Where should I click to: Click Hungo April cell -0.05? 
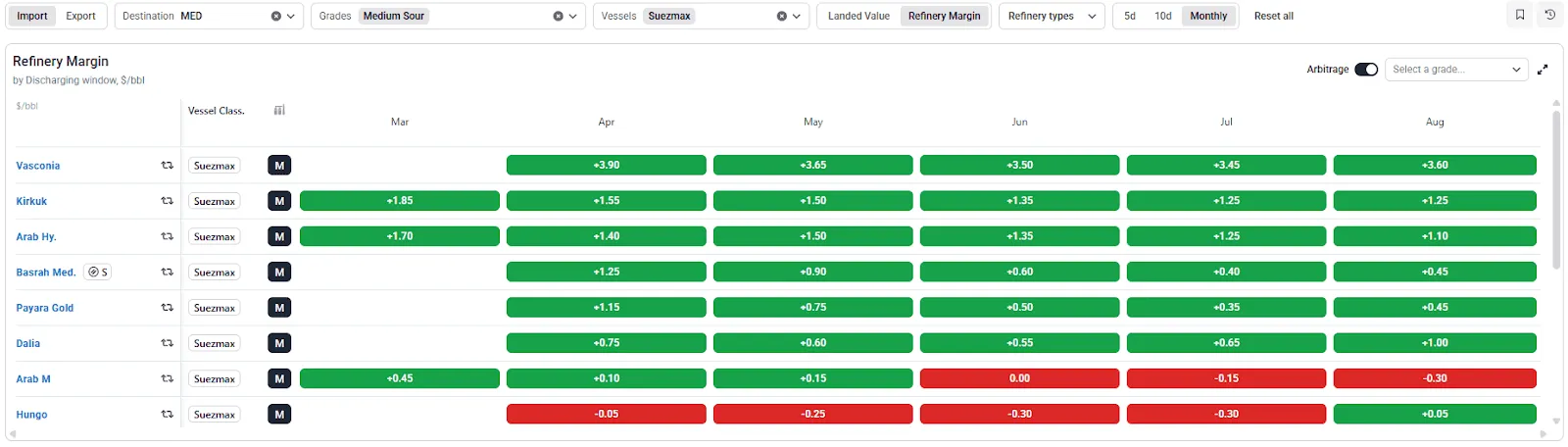(607, 414)
